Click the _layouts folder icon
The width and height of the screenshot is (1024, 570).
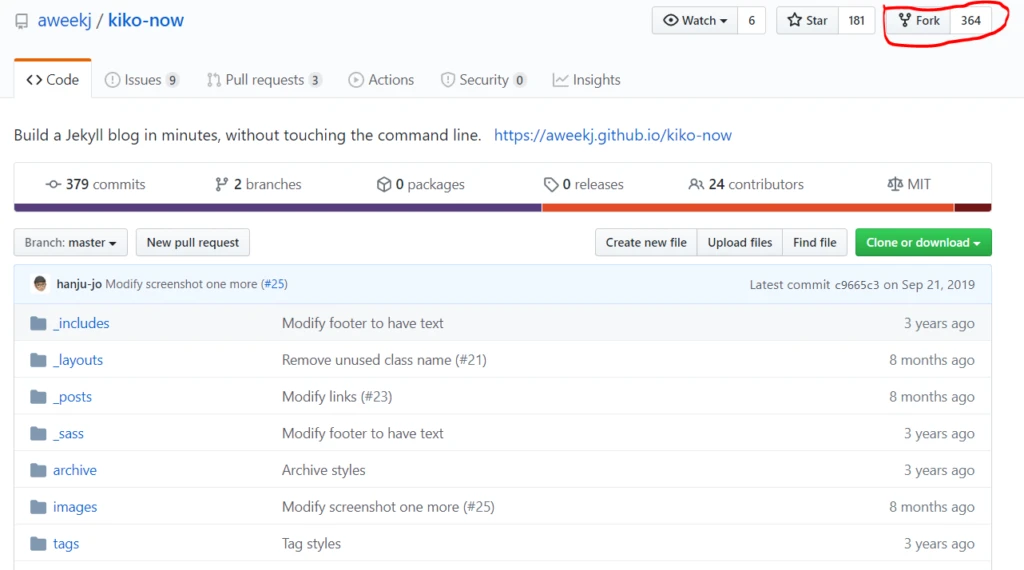(x=39, y=360)
